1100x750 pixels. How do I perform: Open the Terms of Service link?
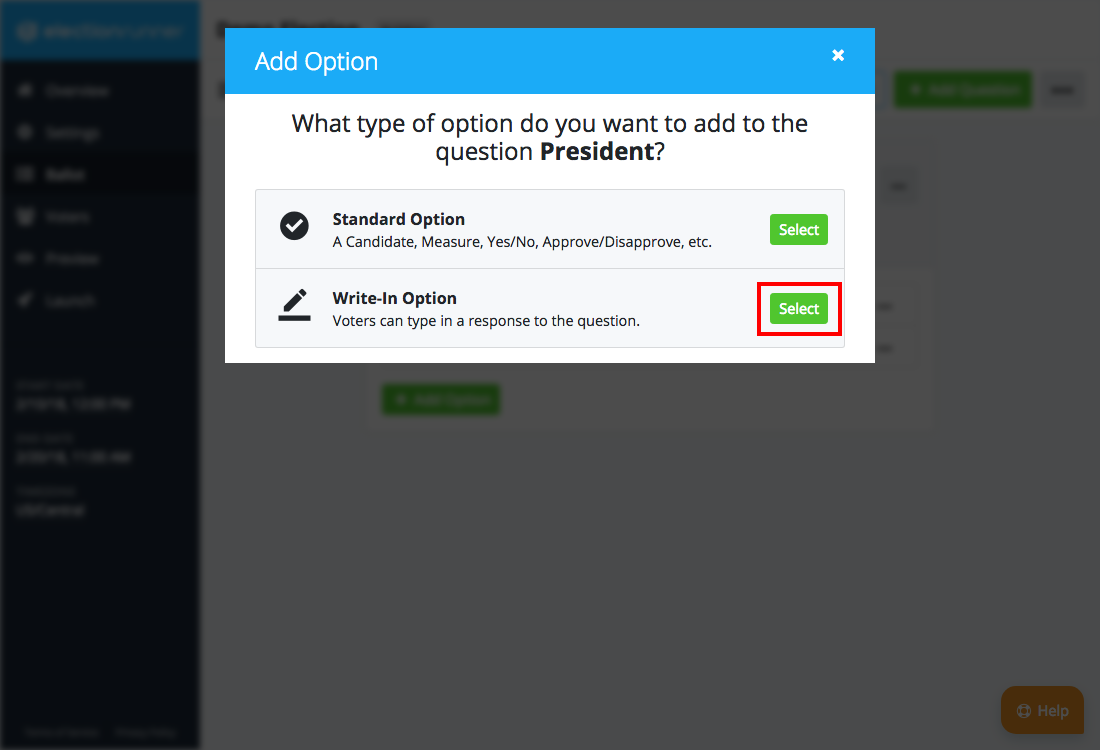(x=60, y=732)
